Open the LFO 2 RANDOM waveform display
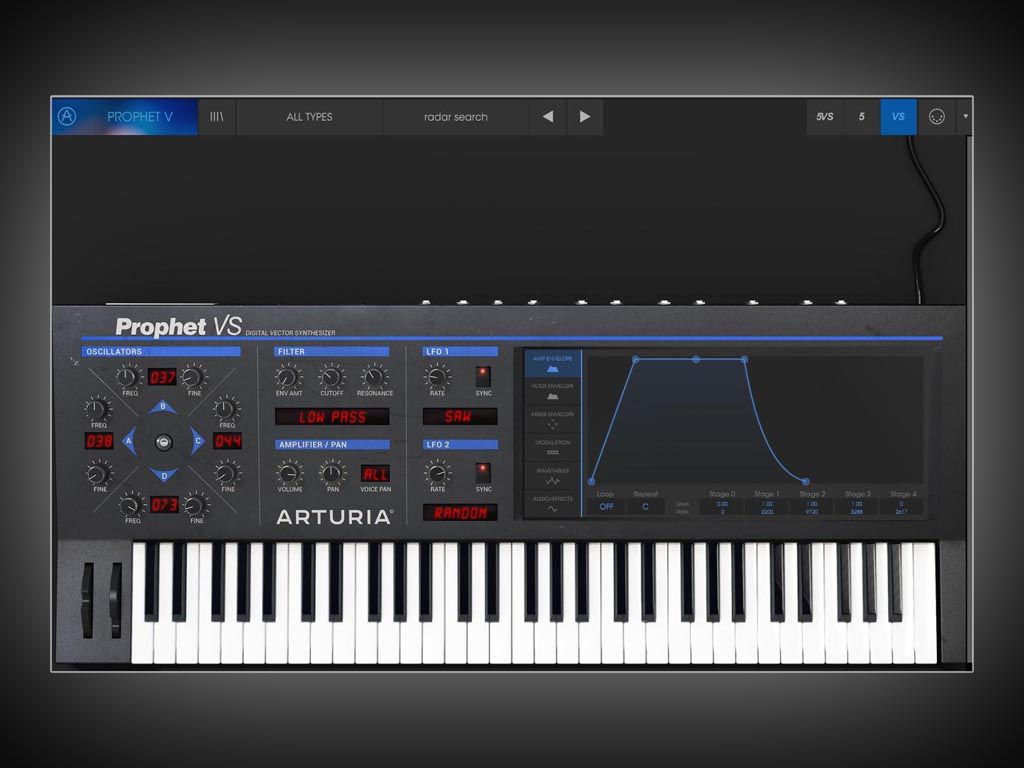1024x768 pixels. [x=460, y=513]
